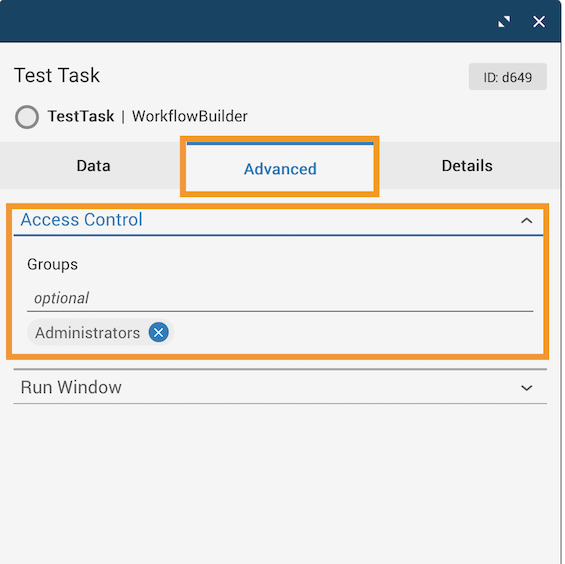Click the Access Control header title
Screen dimensions: 565x564
click(x=81, y=220)
